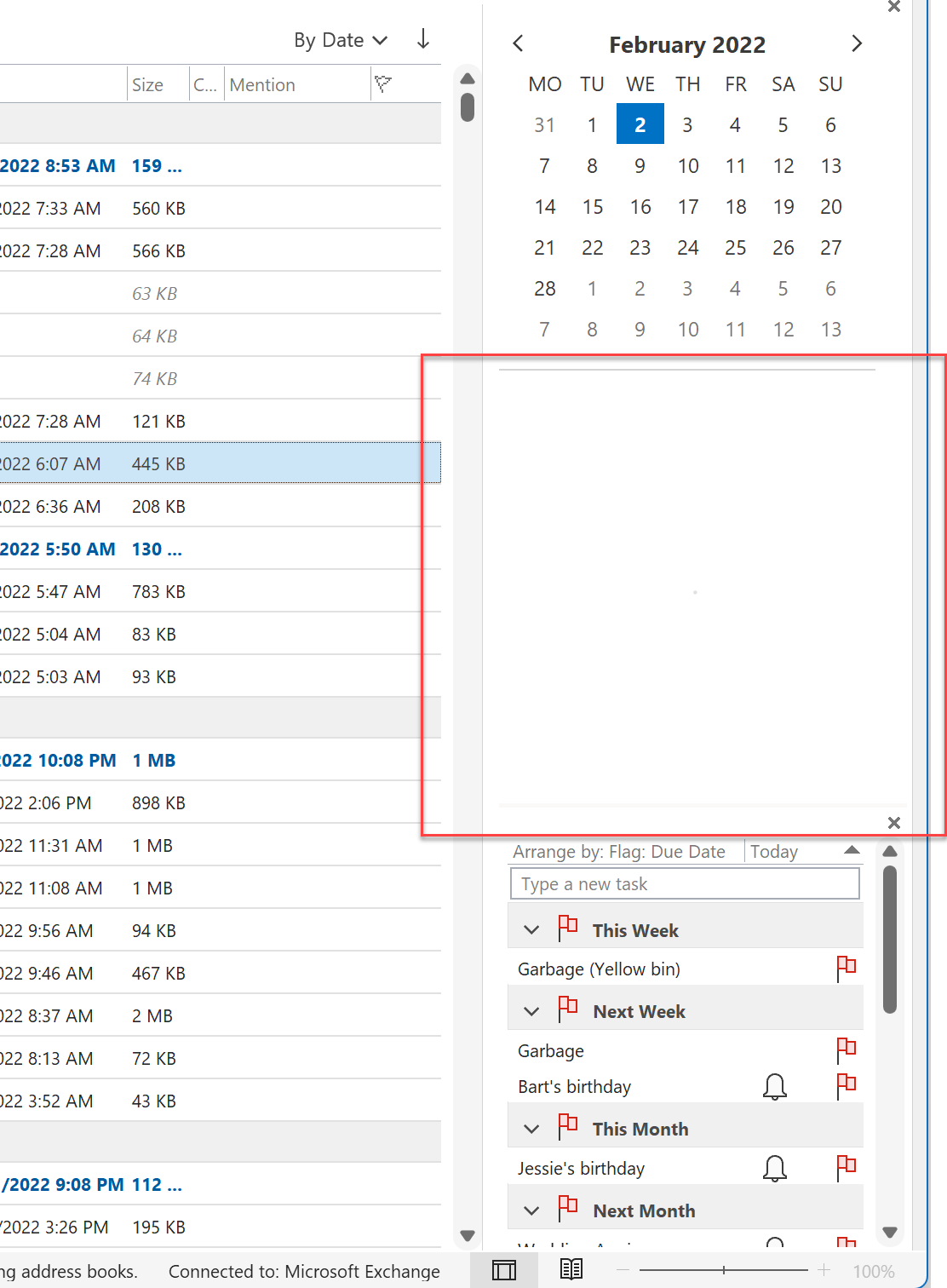Open Reading View from the status bar
The height and width of the screenshot is (1288, 947).
[571, 1270]
